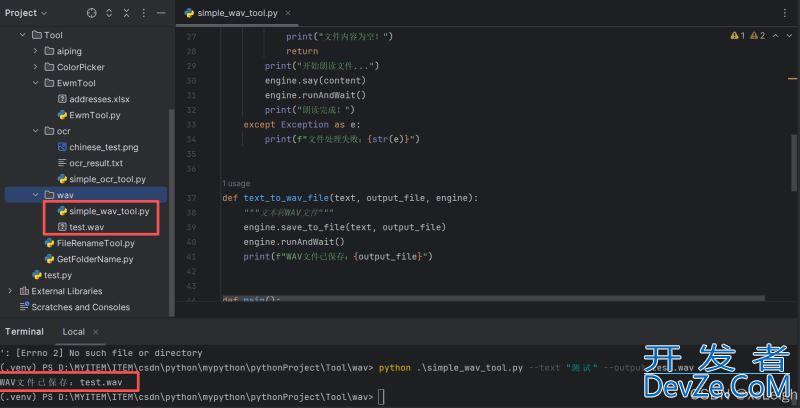The image size is (800, 408).
Task: Expand the aiping folder
Action: (x=37, y=51)
